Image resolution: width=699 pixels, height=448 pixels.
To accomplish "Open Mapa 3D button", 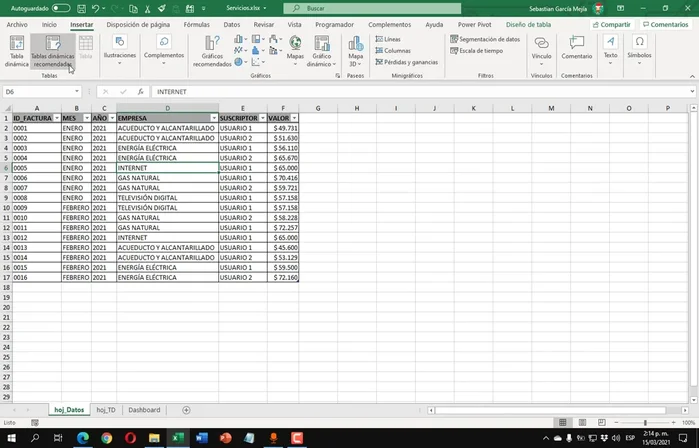I will 355,51.
